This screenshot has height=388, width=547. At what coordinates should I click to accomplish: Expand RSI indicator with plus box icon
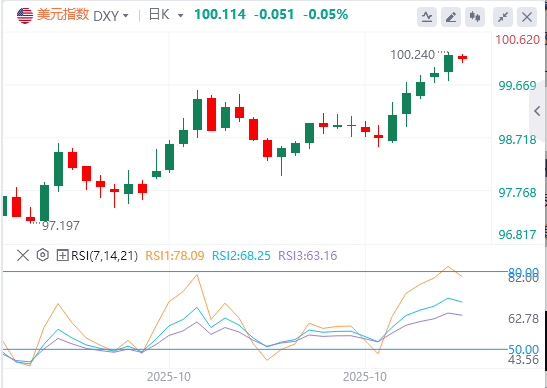pyautogui.click(x=62, y=256)
